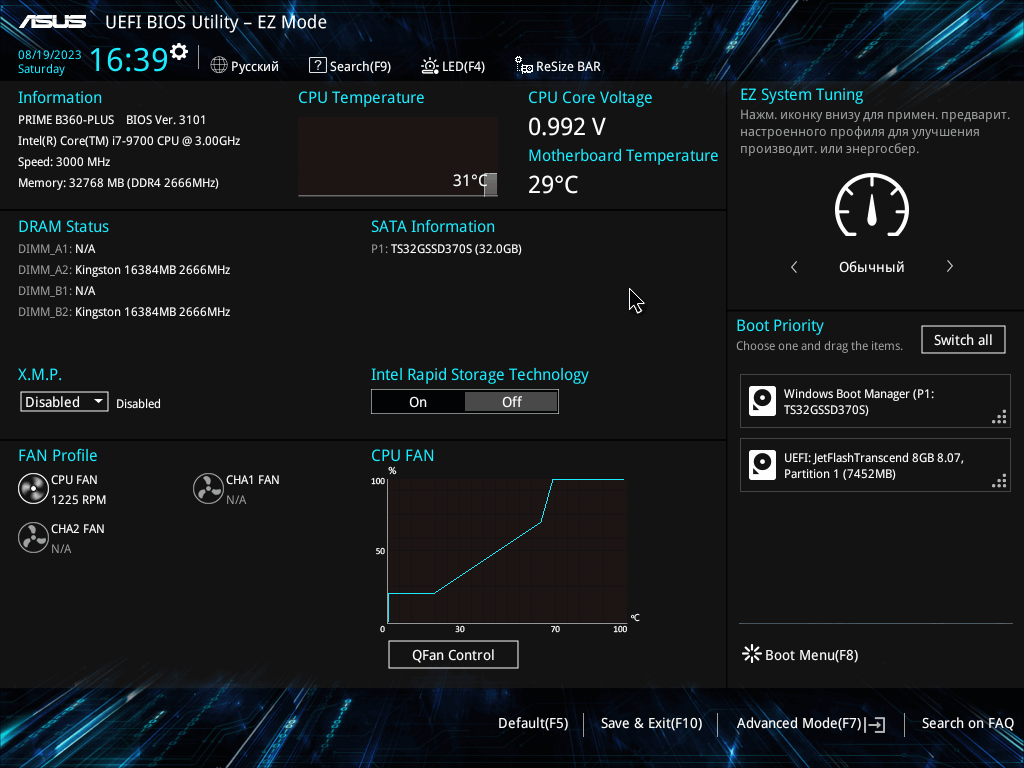Click the Boot Menu starburst icon
This screenshot has width=1024, height=768.
752,654
